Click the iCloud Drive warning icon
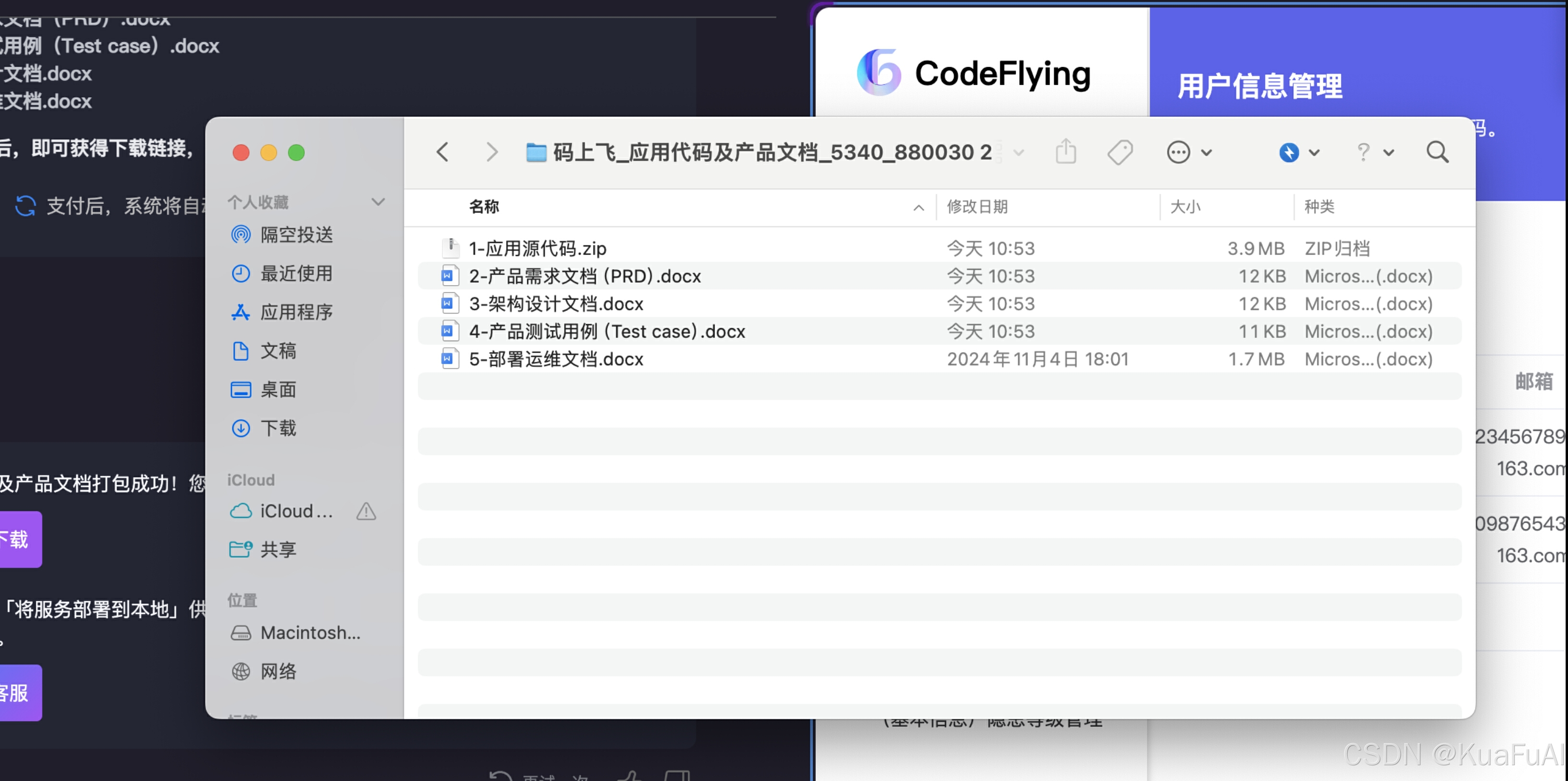Screen dimensions: 1568x781 point(366,511)
